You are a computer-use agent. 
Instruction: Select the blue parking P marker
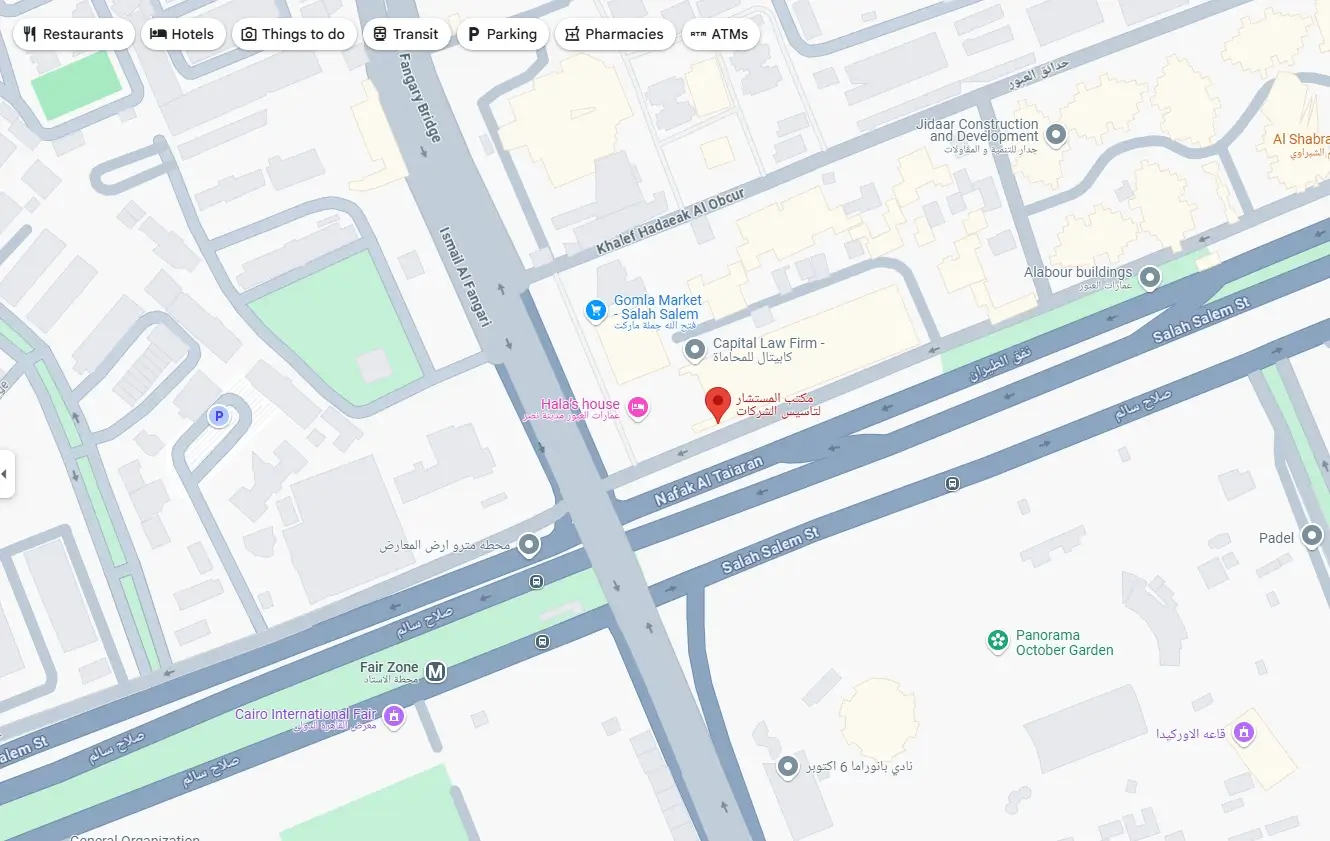coord(218,416)
